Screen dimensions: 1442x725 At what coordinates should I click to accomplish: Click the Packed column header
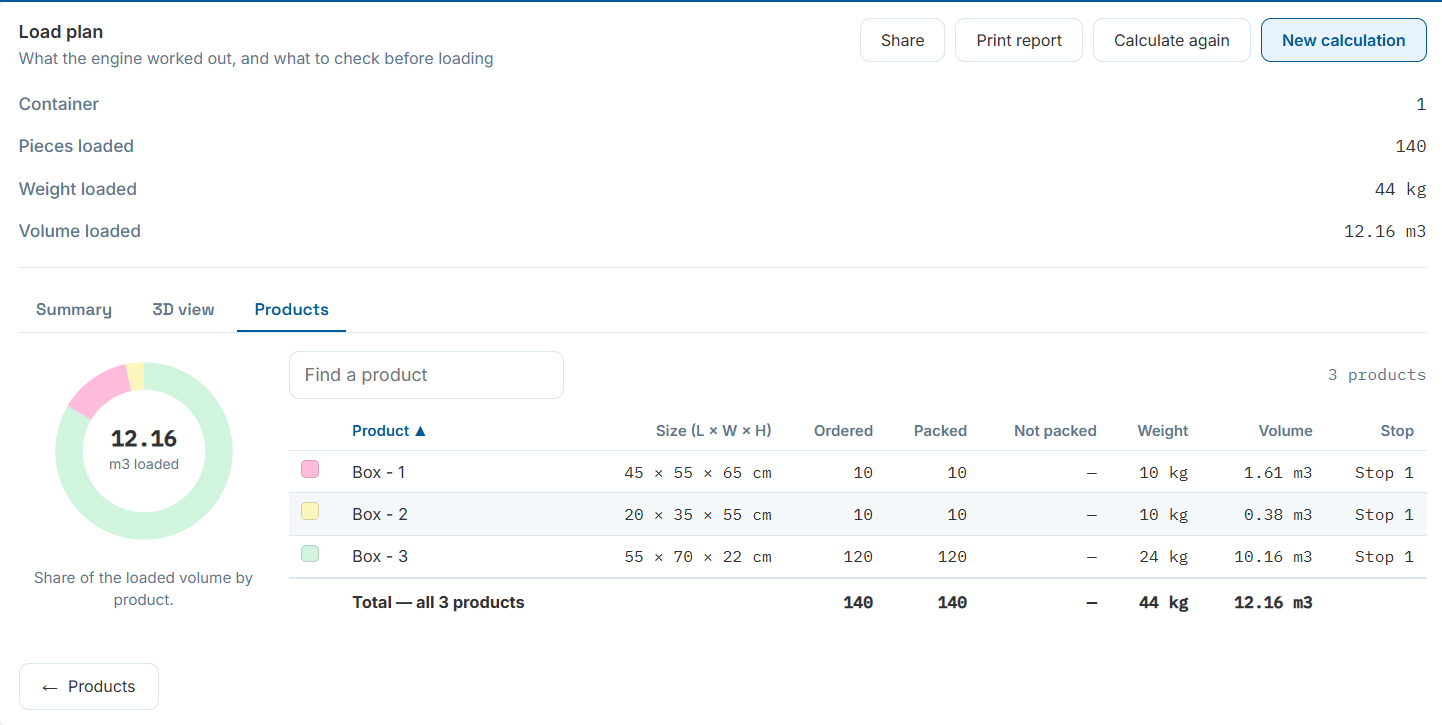[x=940, y=431]
